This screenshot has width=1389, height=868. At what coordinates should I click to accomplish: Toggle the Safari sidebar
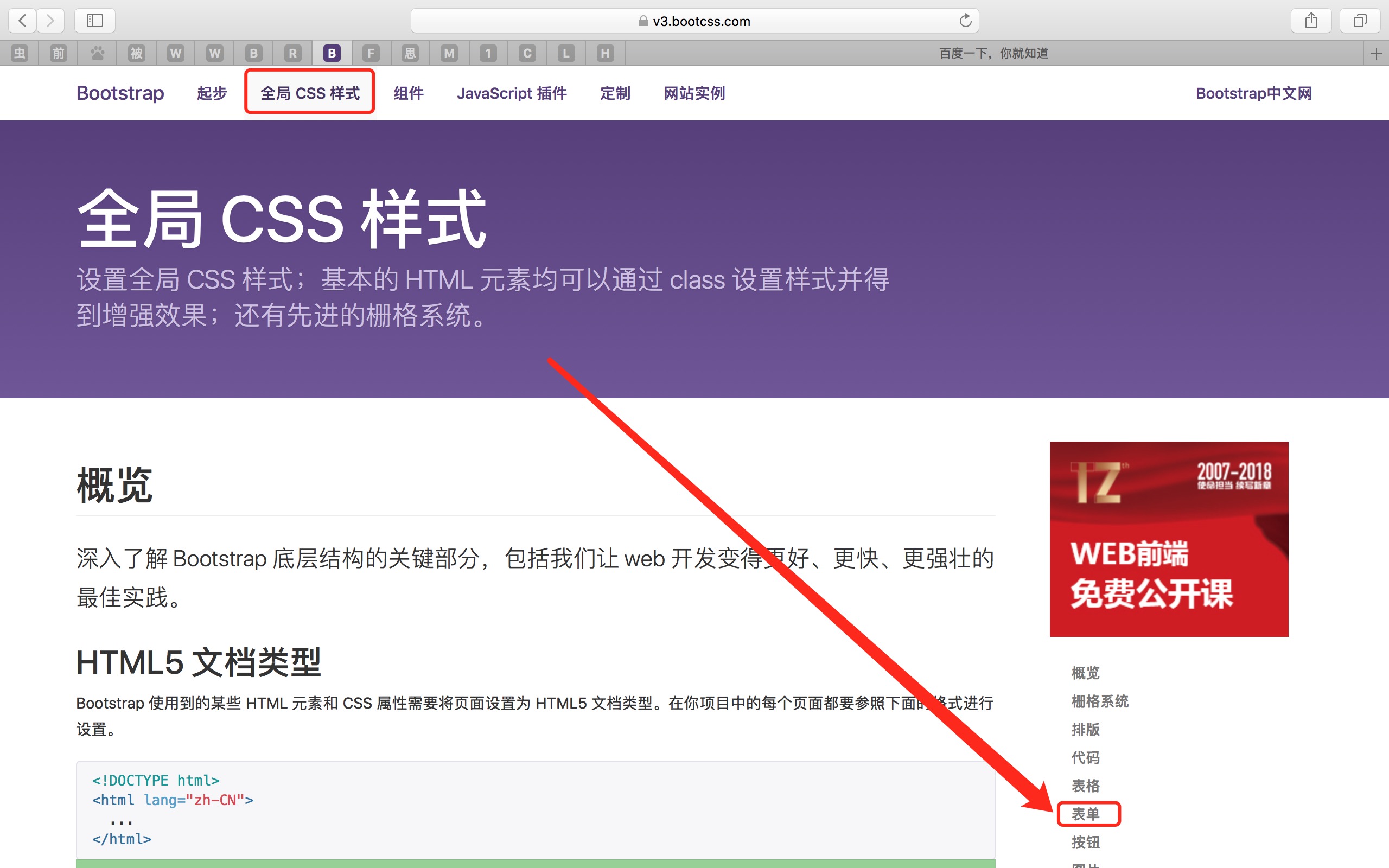tap(95, 21)
